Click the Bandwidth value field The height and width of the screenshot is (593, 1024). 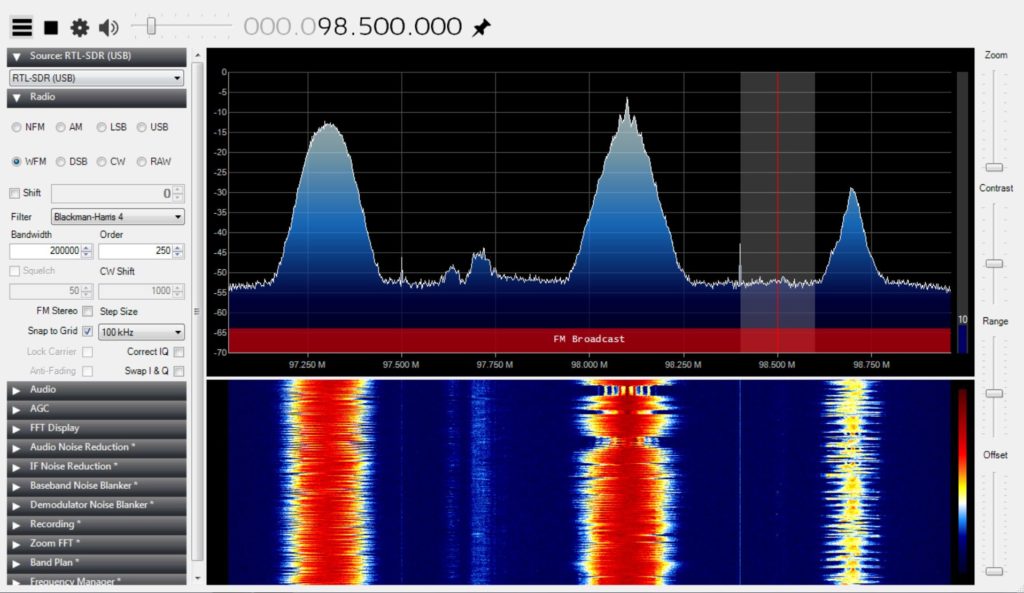tap(45, 251)
